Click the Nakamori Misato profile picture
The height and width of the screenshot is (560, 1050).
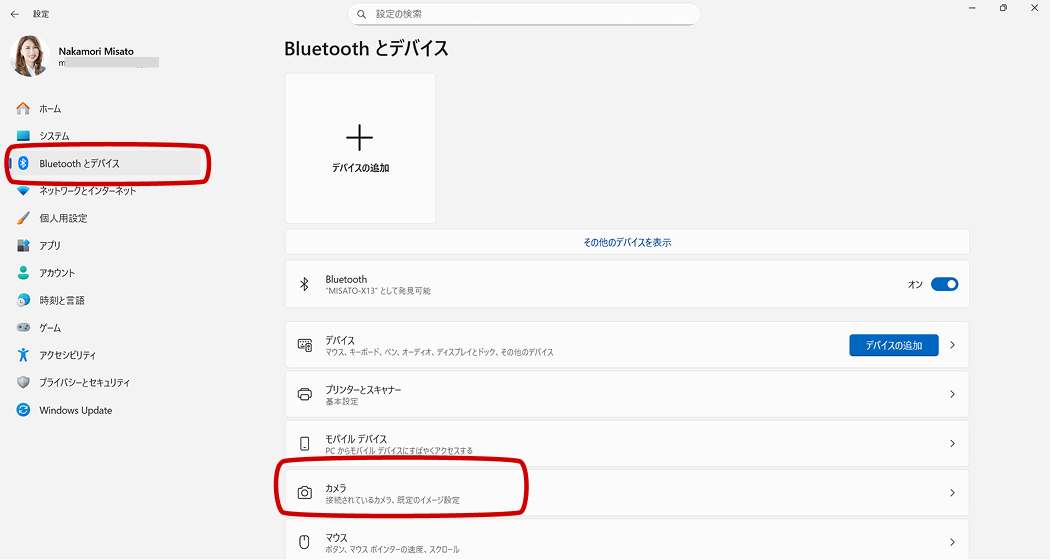29,57
